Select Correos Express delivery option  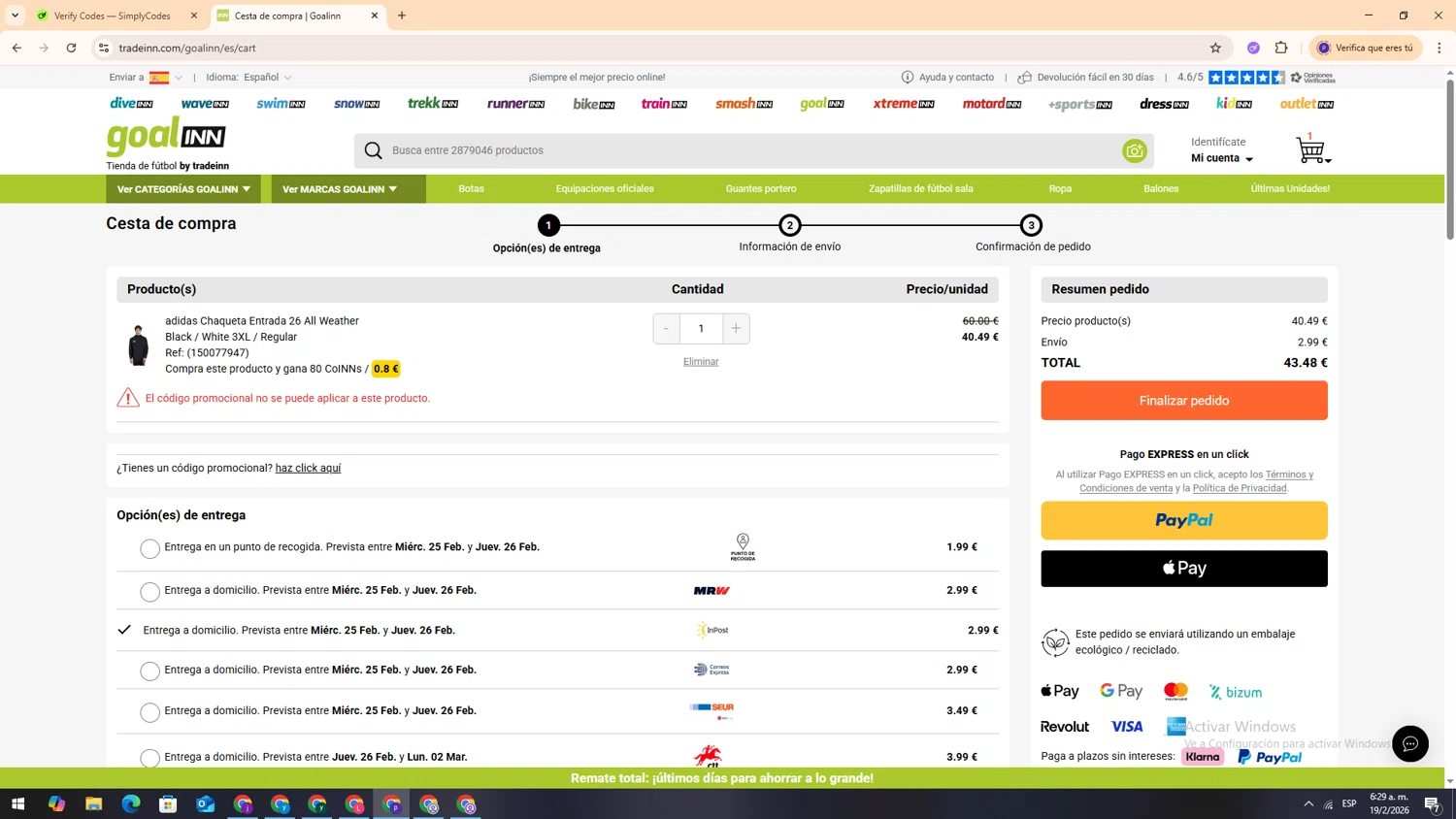pos(149,671)
